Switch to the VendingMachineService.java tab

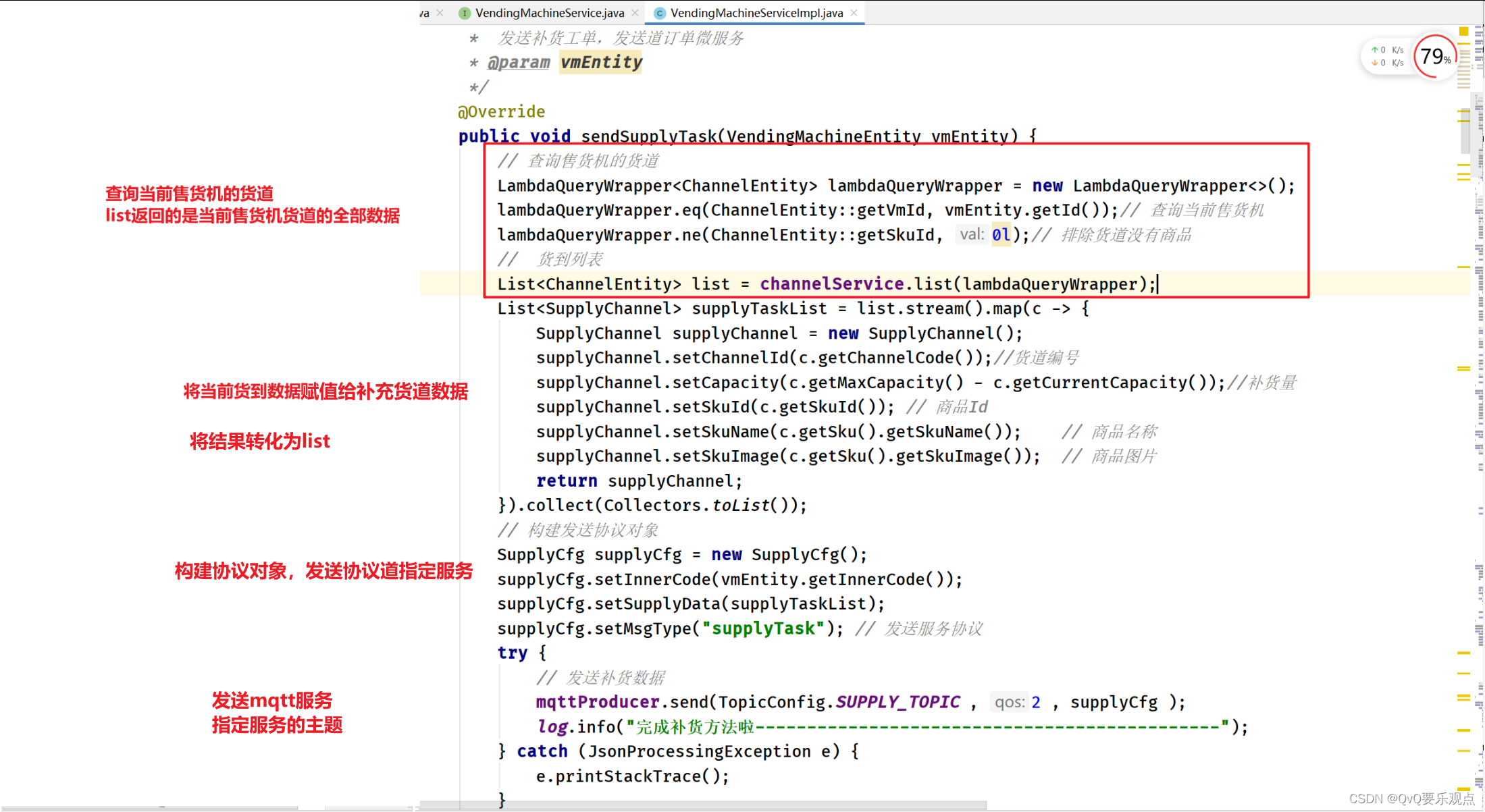pos(549,13)
